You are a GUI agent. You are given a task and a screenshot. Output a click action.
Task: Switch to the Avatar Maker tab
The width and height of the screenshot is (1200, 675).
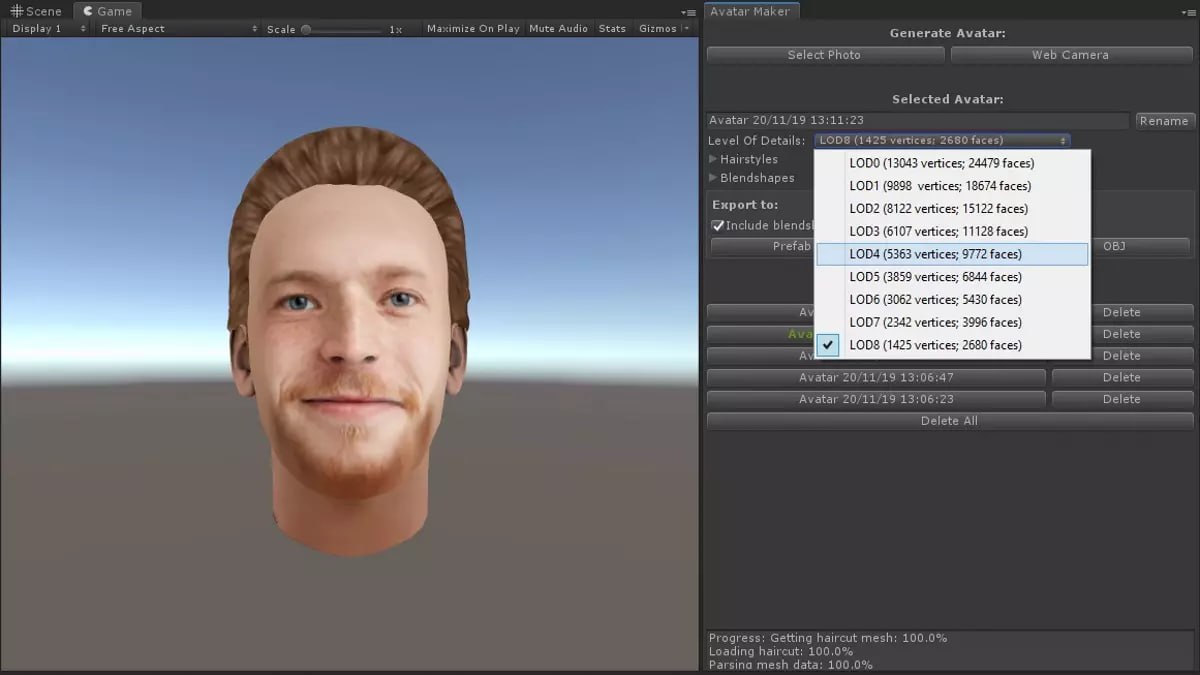750,11
